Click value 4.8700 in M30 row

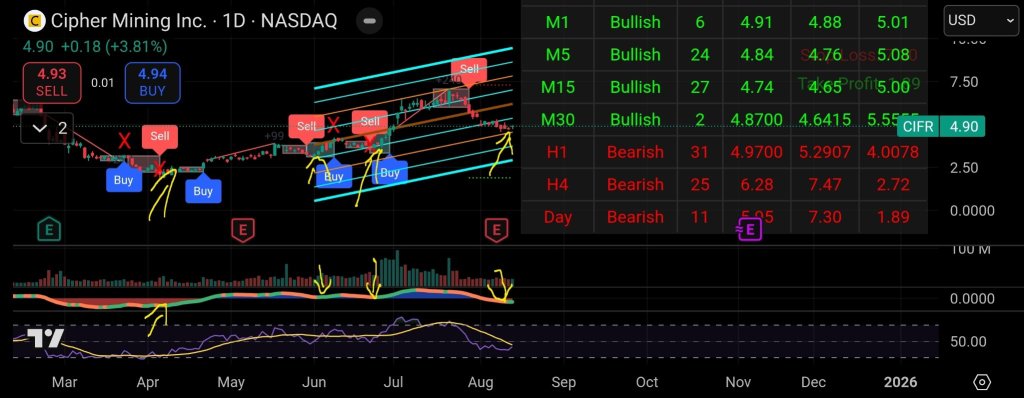757,120
